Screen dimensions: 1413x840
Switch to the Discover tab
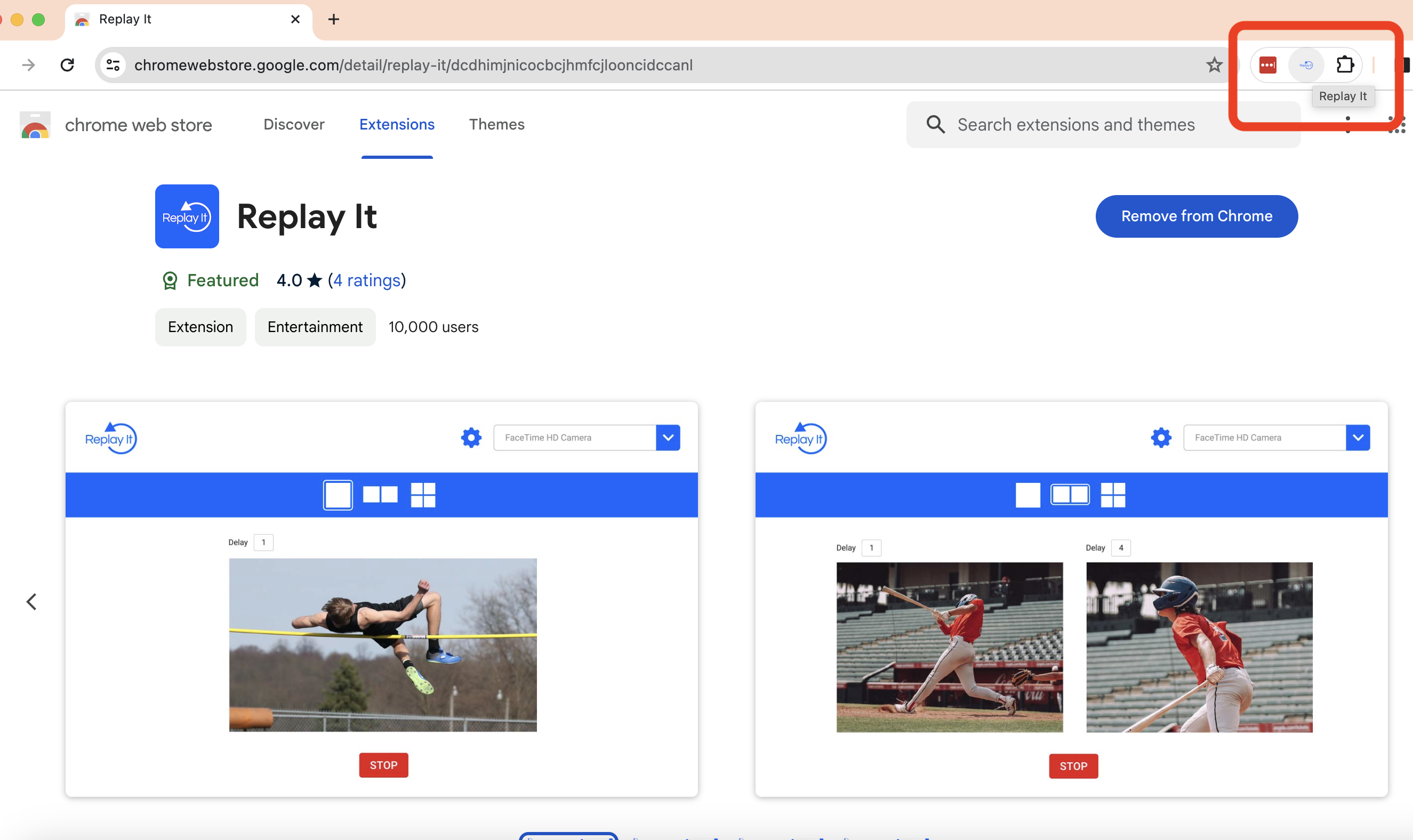tap(294, 125)
